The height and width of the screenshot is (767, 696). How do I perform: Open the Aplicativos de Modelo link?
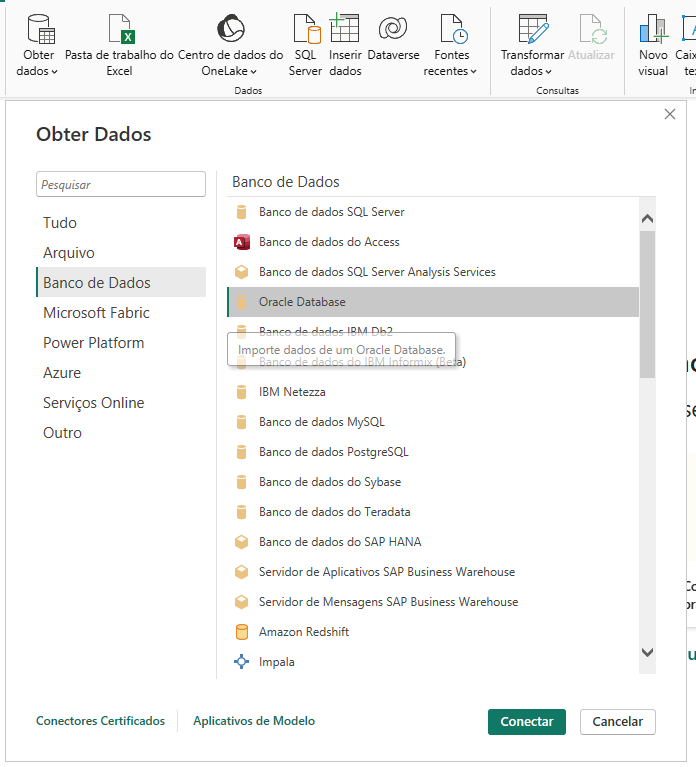point(254,721)
